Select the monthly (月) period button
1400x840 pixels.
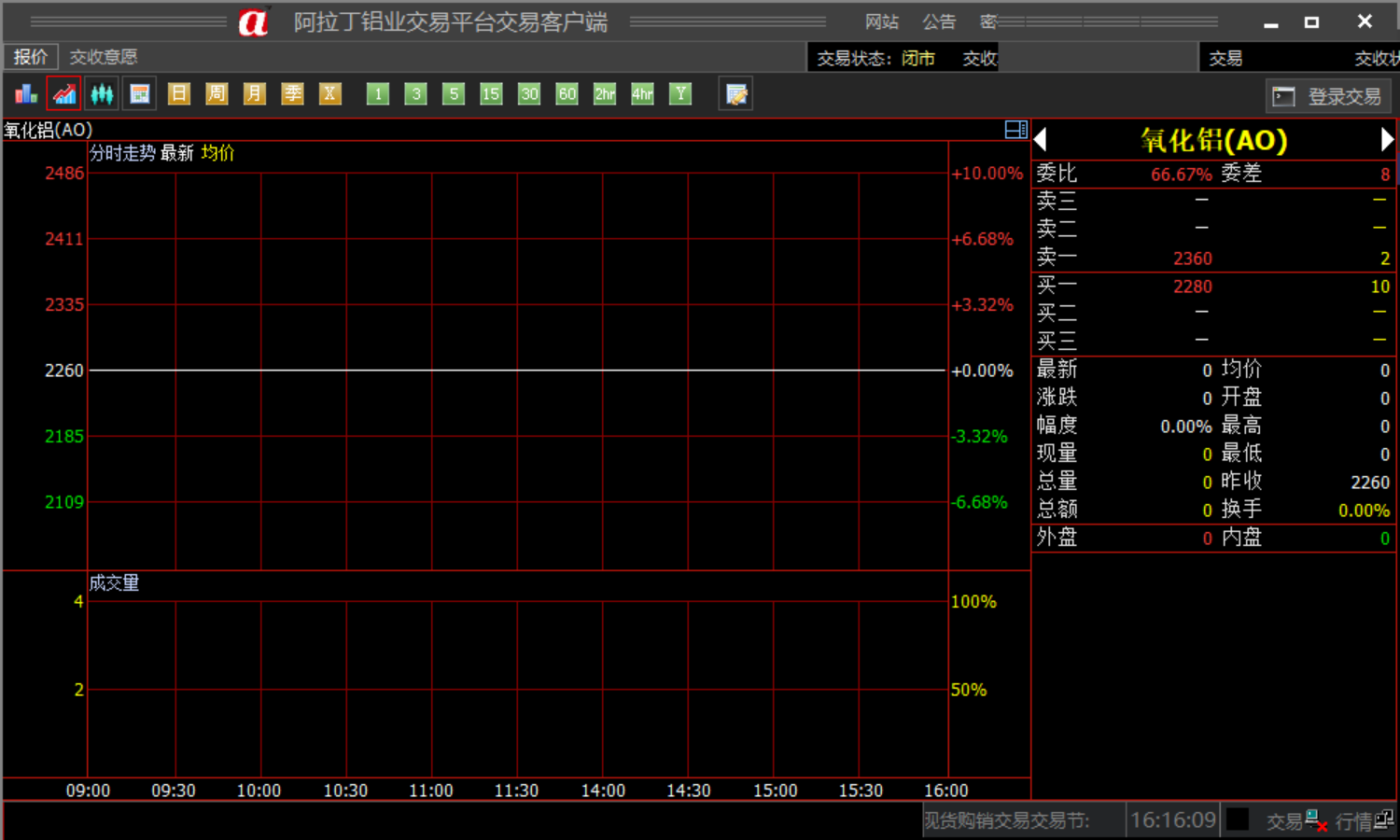pyautogui.click(x=254, y=93)
